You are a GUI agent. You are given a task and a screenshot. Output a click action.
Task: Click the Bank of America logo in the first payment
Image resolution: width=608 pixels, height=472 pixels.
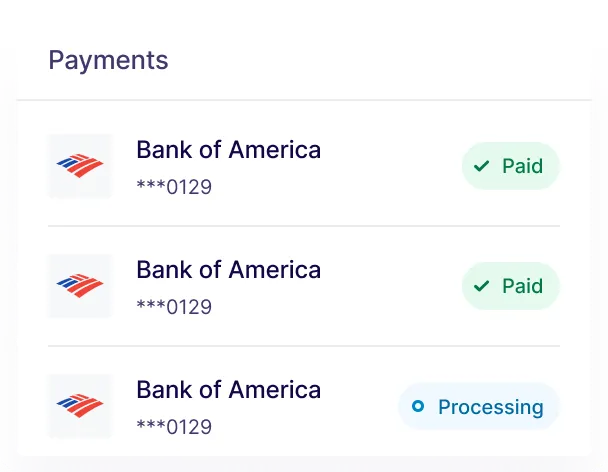(80, 166)
